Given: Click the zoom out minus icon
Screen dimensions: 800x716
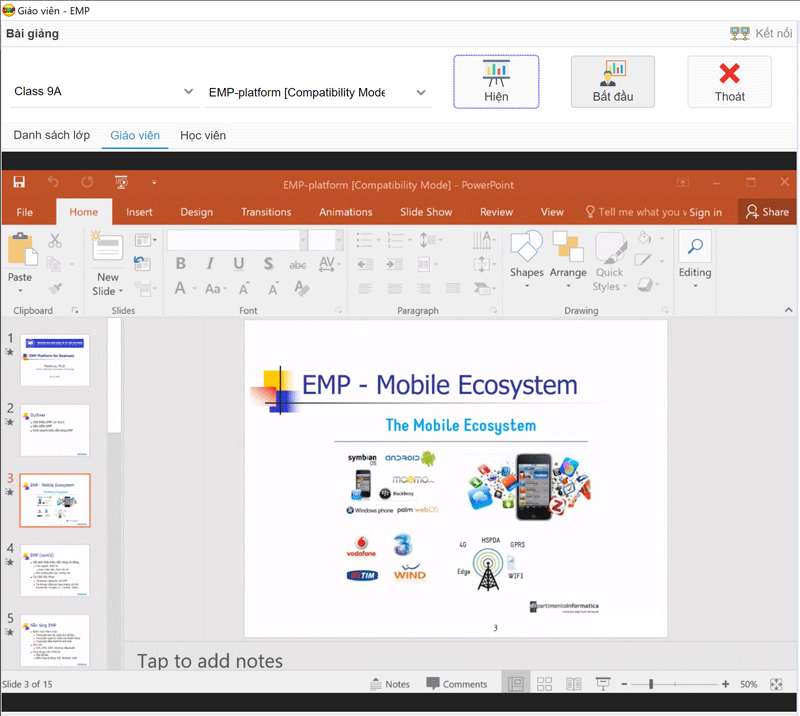Looking at the screenshot, I should [624, 684].
